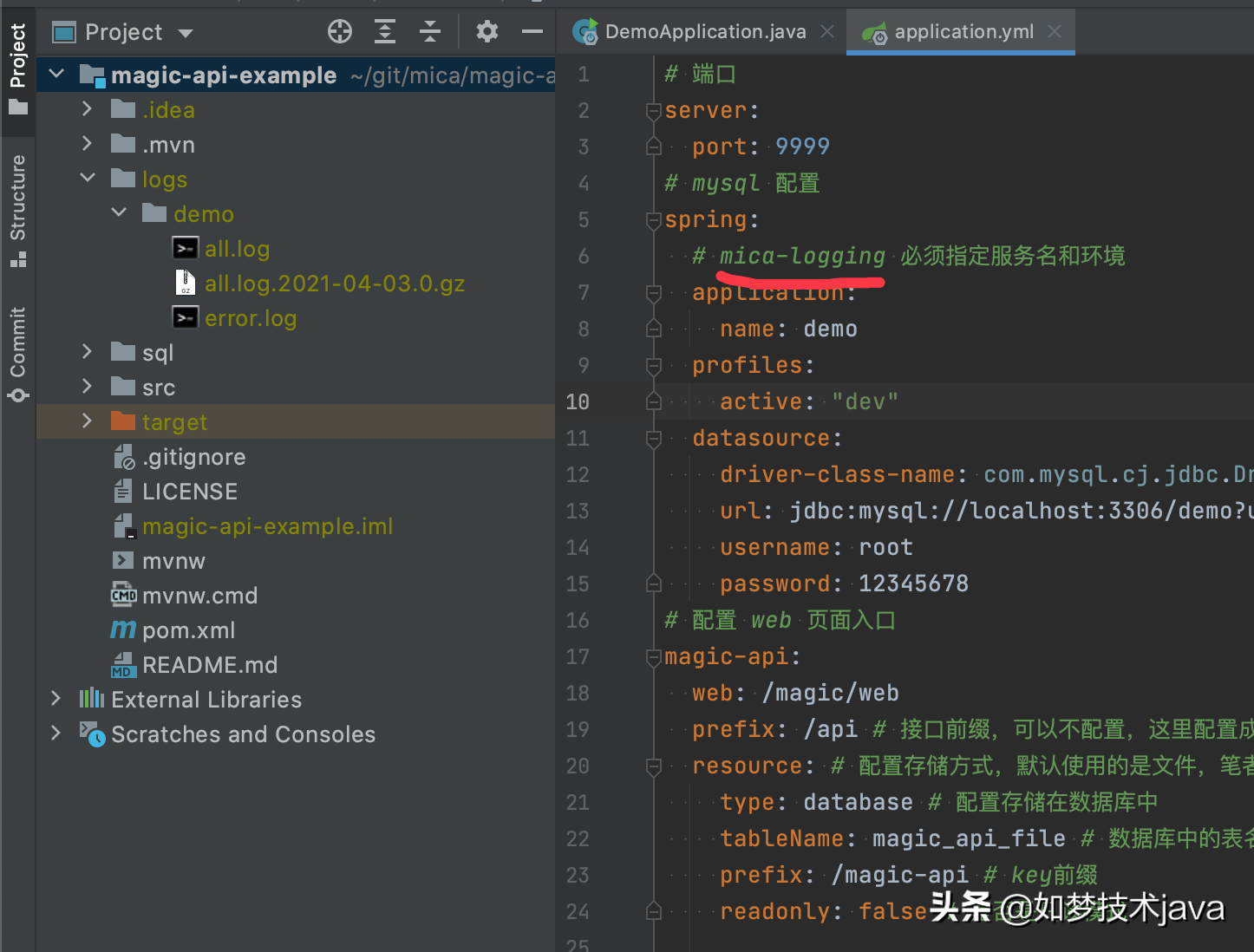Select the pom.xml Maven file
Viewport: 1254px width, 952px height.
tap(188, 630)
